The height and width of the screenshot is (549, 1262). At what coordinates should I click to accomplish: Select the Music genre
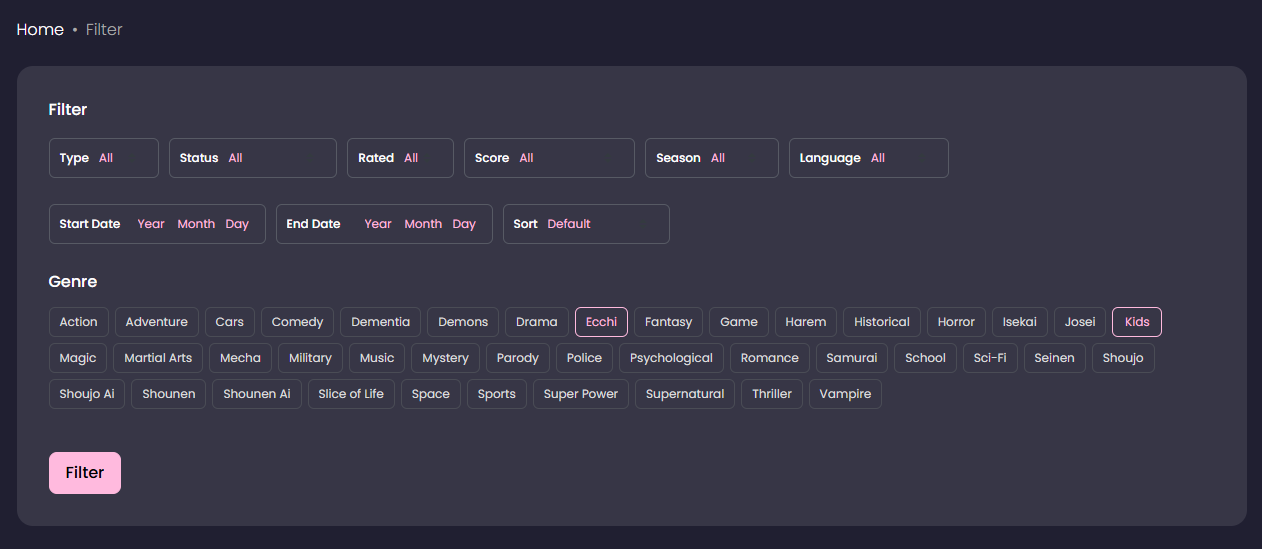377,358
